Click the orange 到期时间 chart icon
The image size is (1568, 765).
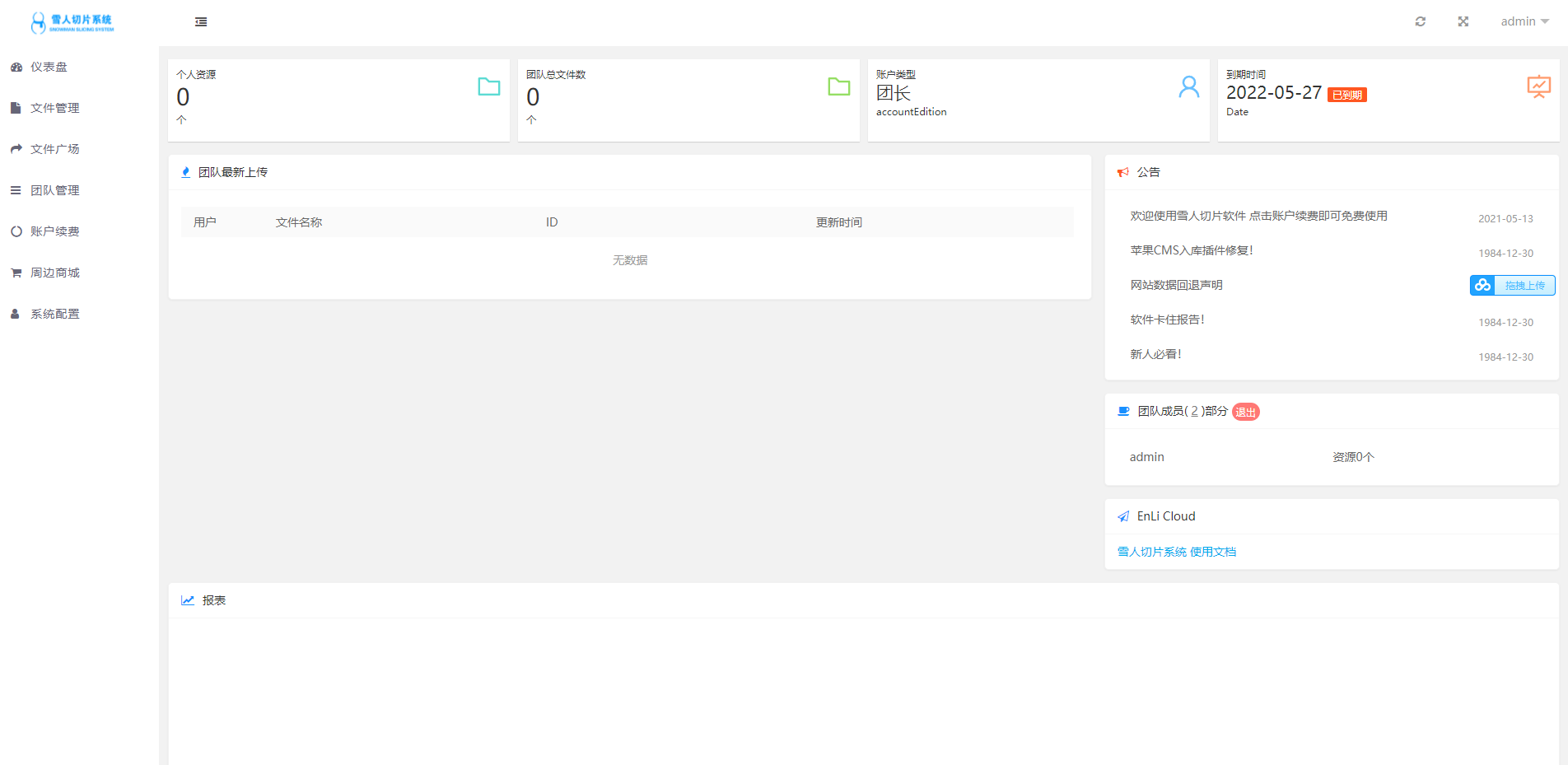point(1538,86)
